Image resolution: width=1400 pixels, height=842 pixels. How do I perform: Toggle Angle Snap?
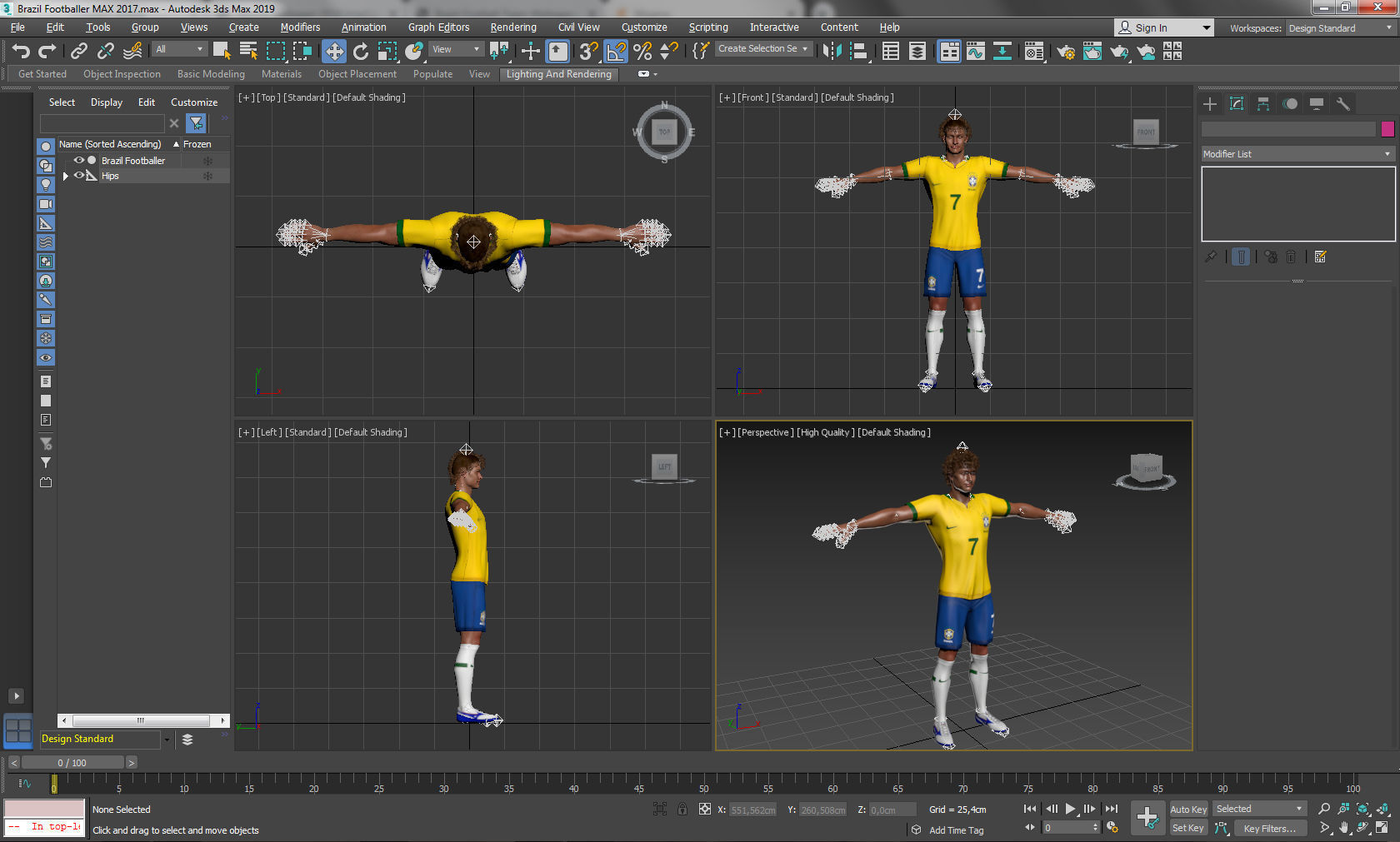point(616,51)
